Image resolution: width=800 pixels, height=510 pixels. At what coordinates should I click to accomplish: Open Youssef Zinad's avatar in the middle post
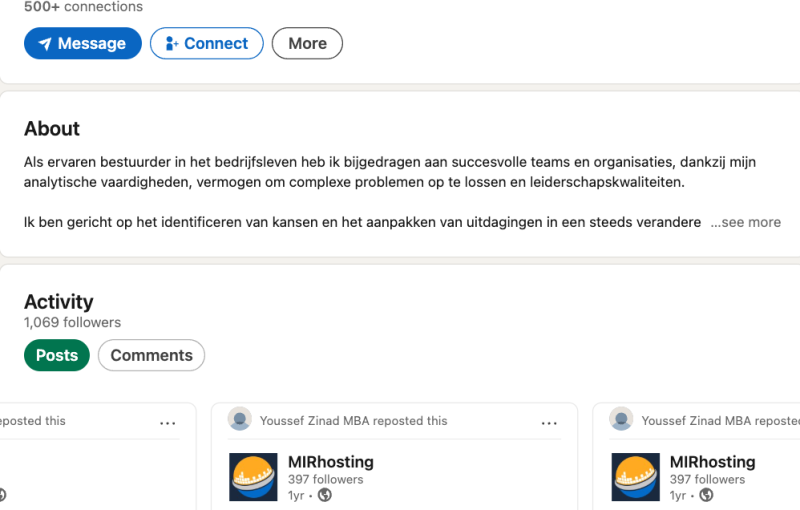tap(239, 420)
